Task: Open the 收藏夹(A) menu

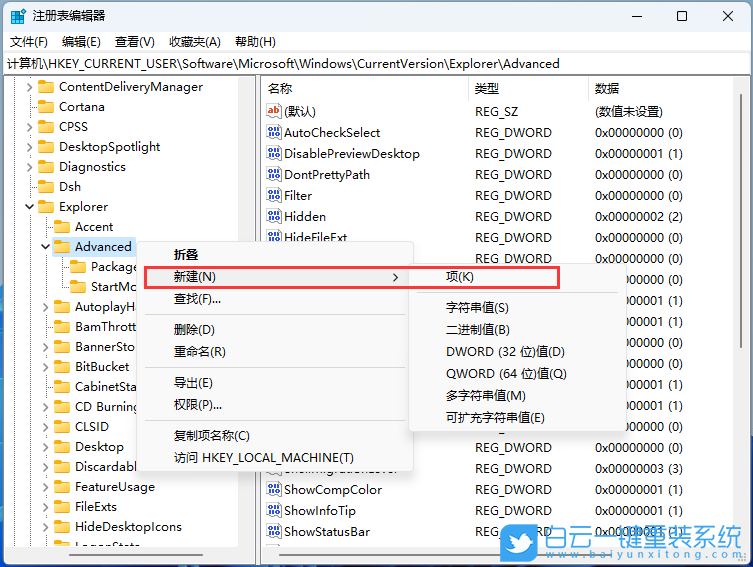Action: (194, 42)
